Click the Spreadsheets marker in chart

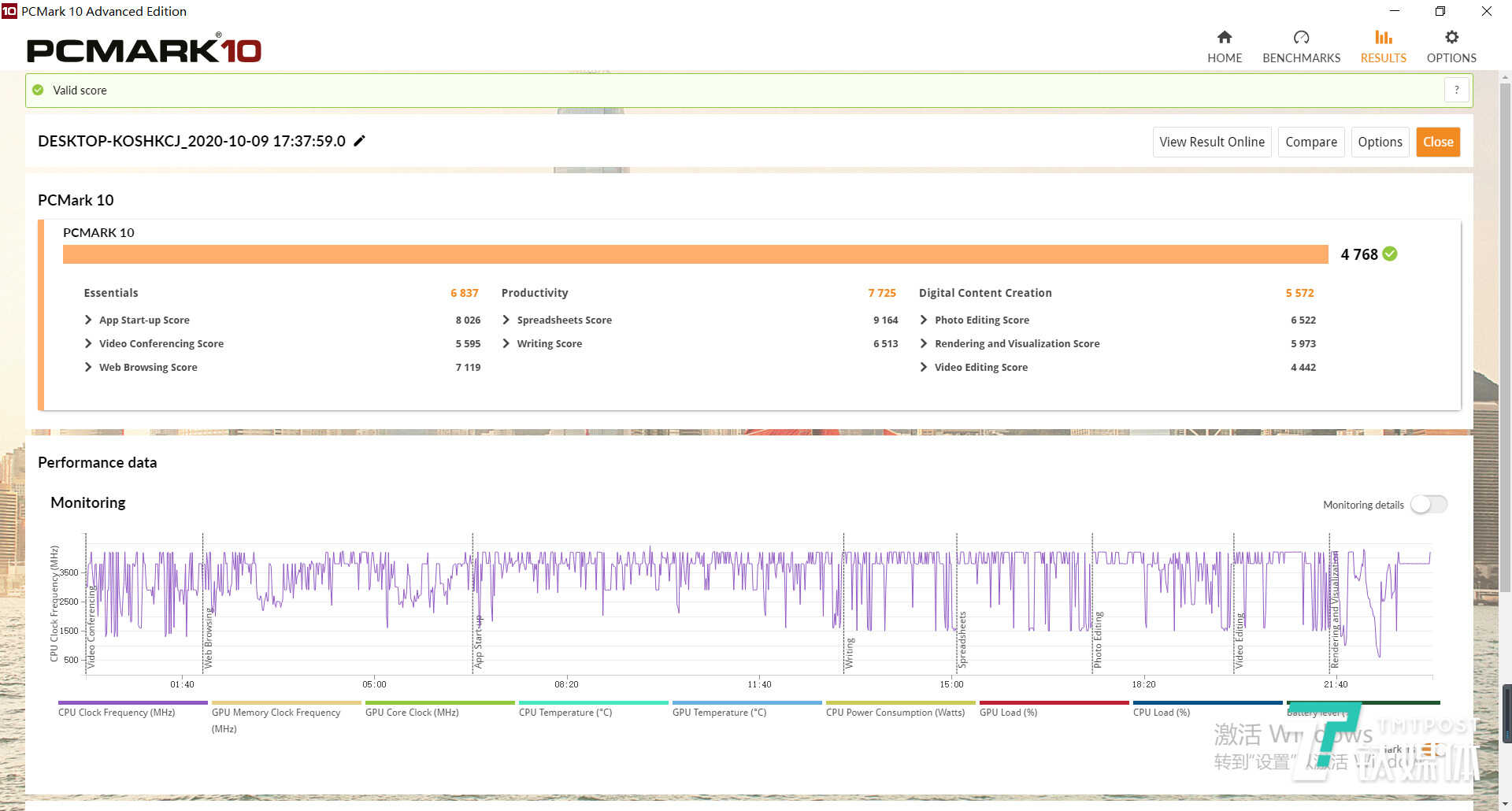pos(962,639)
